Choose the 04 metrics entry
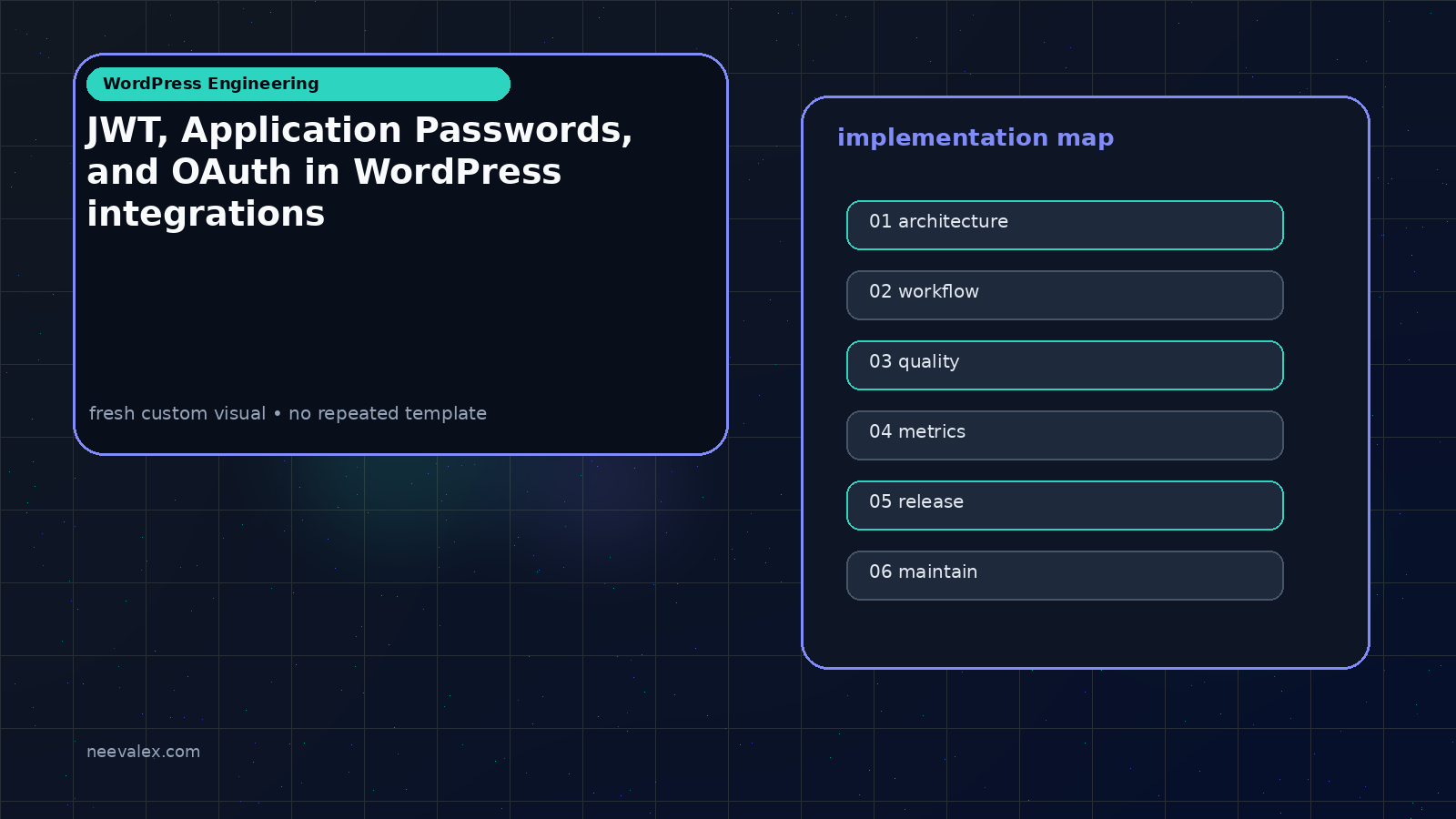The image size is (1456, 819). (1065, 435)
